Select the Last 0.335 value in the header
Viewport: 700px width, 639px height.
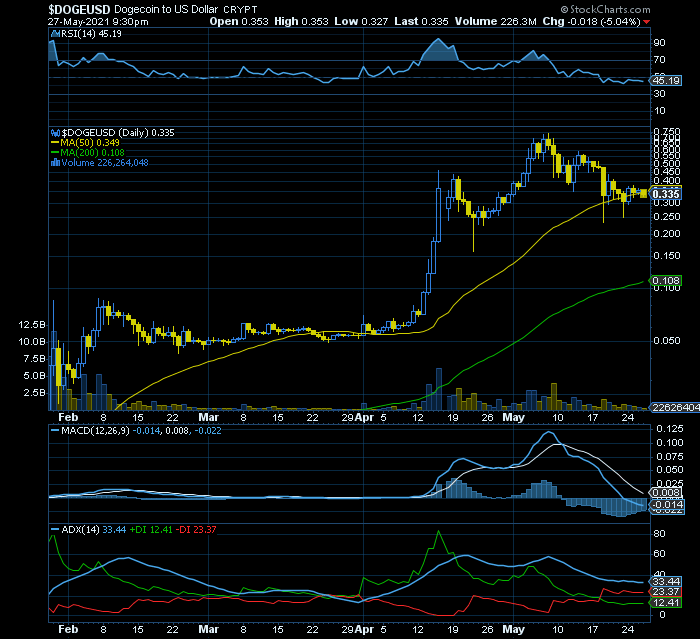[x=421, y=21]
